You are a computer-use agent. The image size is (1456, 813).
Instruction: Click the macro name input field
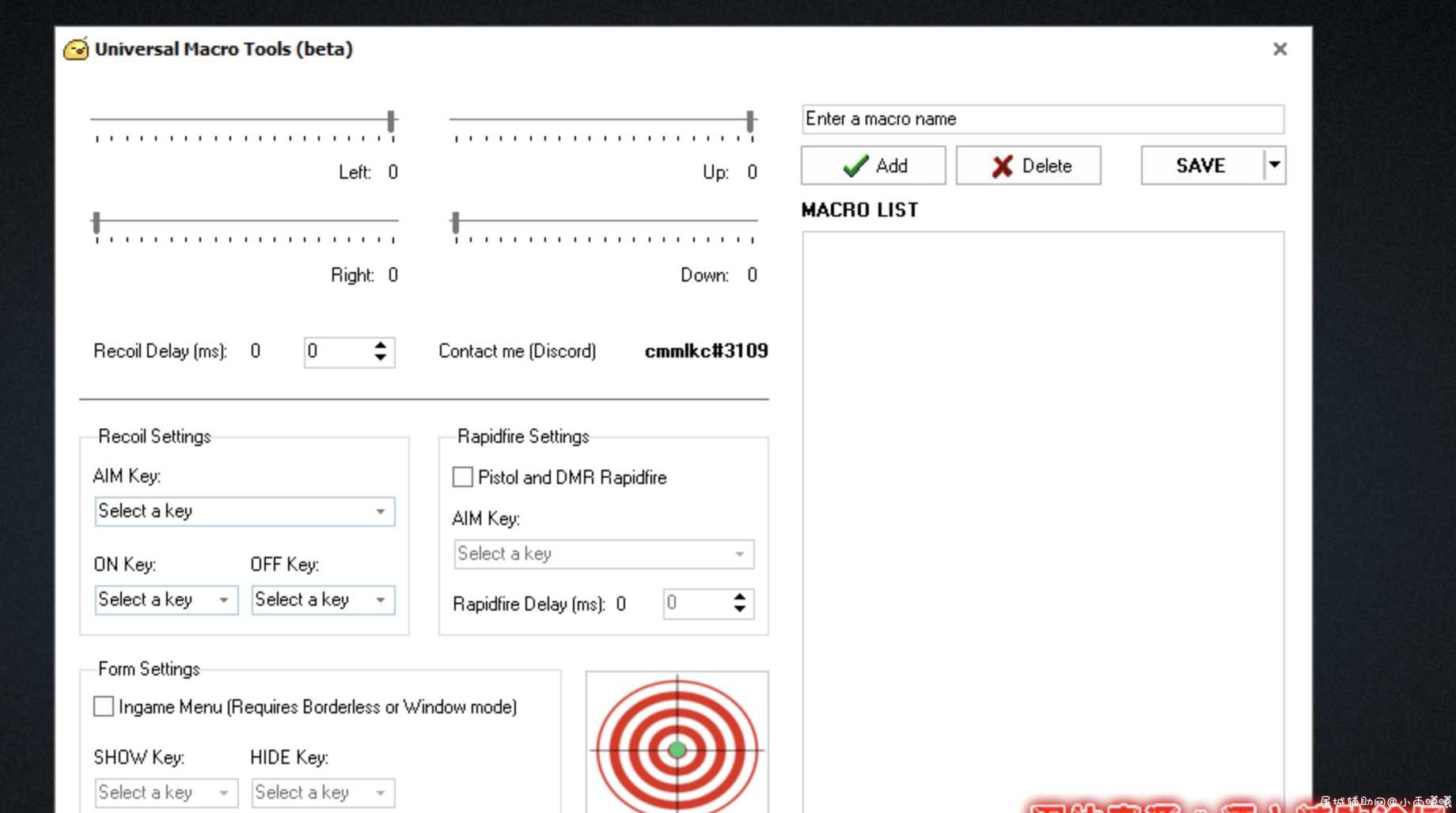pos(1043,119)
